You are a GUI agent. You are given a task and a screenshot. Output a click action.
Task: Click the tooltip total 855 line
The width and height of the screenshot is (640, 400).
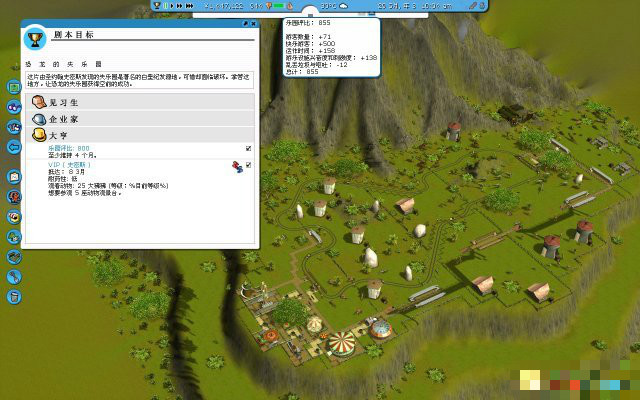pyautogui.click(x=302, y=72)
